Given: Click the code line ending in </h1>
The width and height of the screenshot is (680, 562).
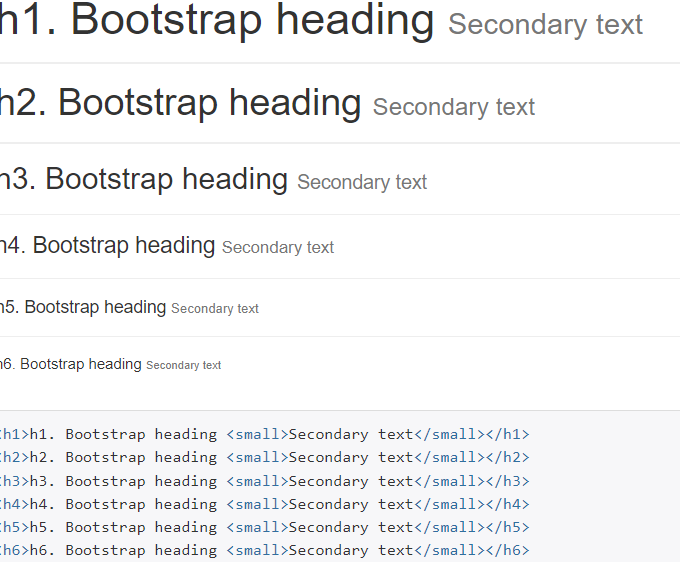Looking at the screenshot, I should (265, 435).
